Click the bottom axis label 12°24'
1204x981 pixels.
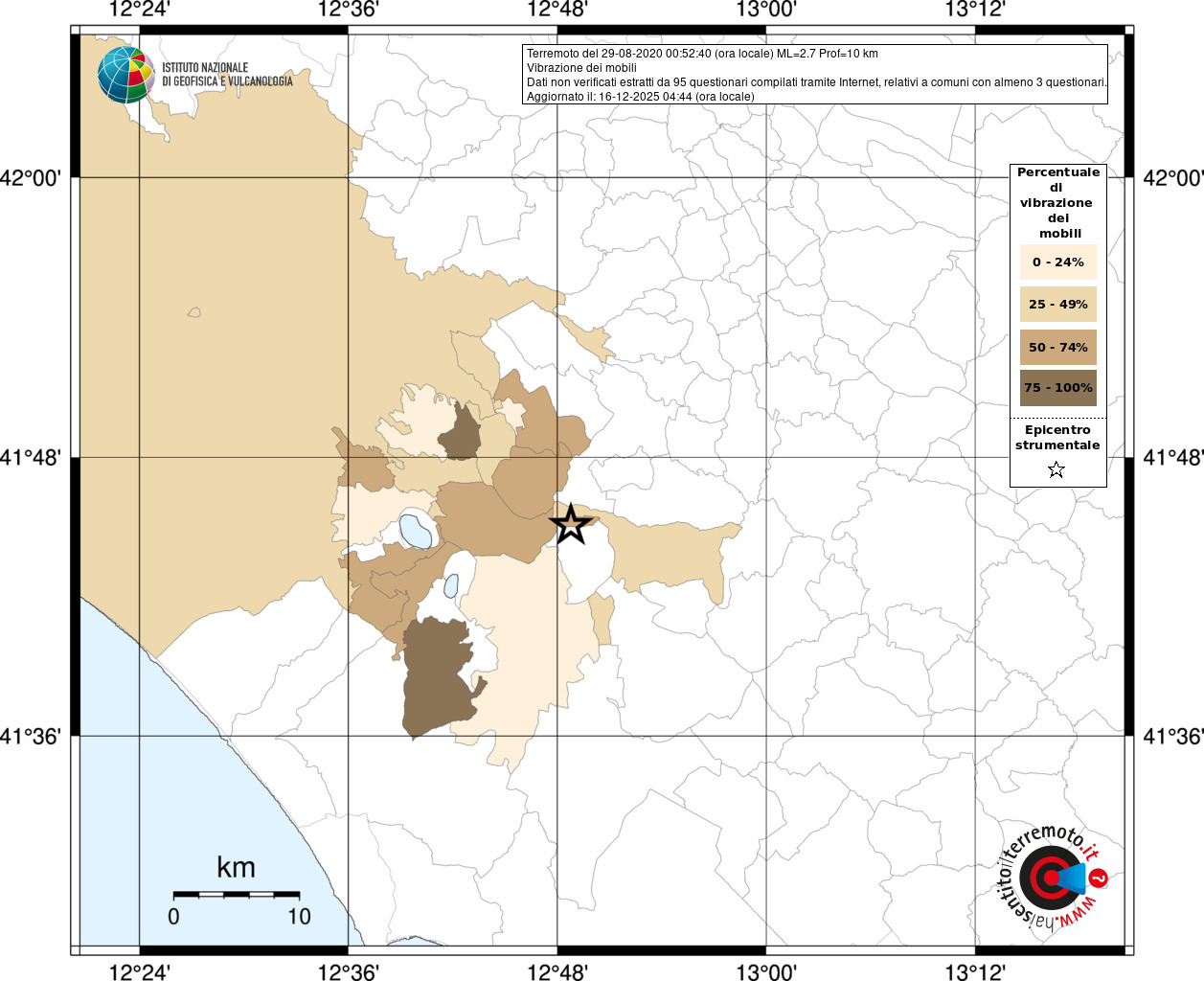[x=140, y=971]
